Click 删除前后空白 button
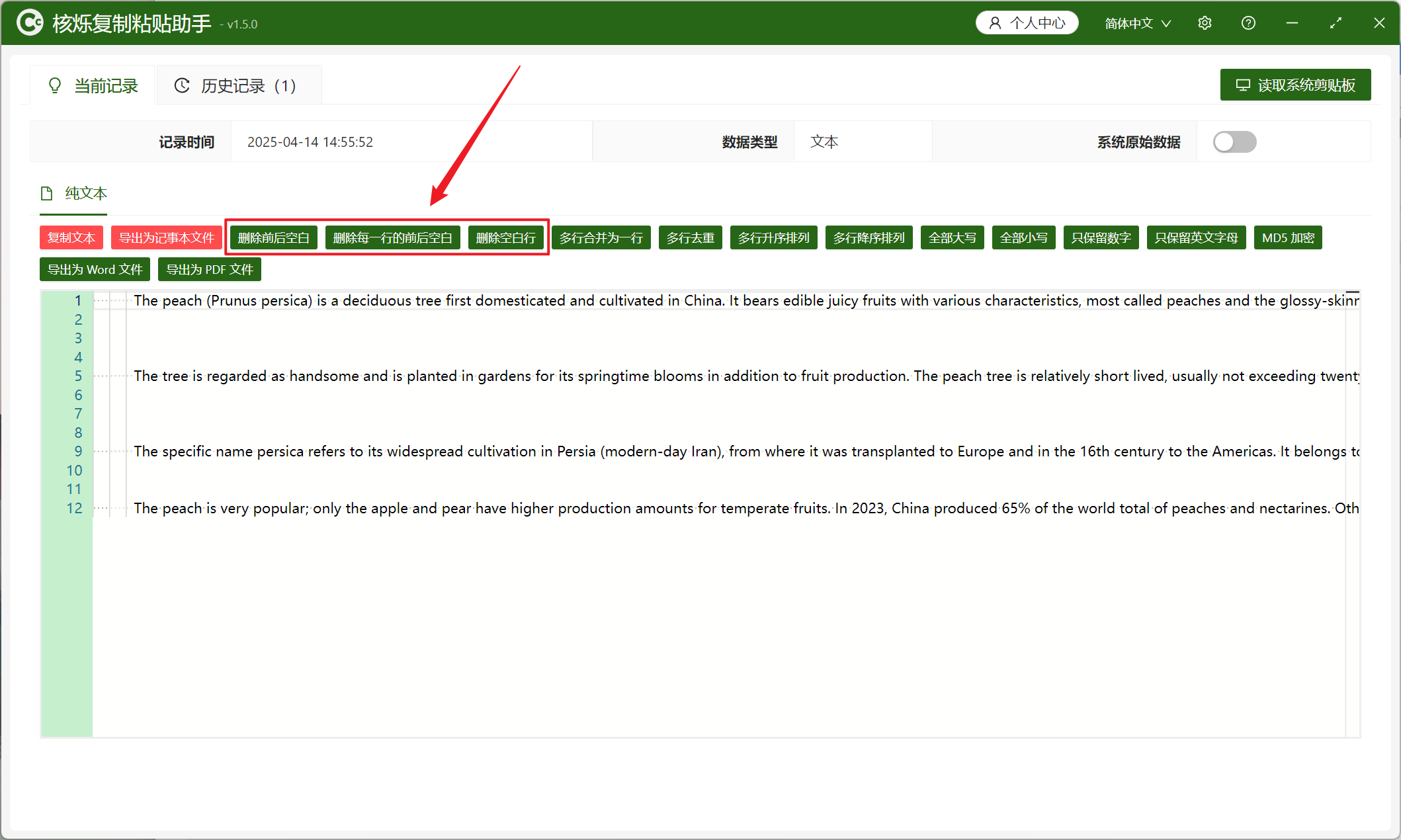The height and width of the screenshot is (840, 1401). [x=274, y=237]
